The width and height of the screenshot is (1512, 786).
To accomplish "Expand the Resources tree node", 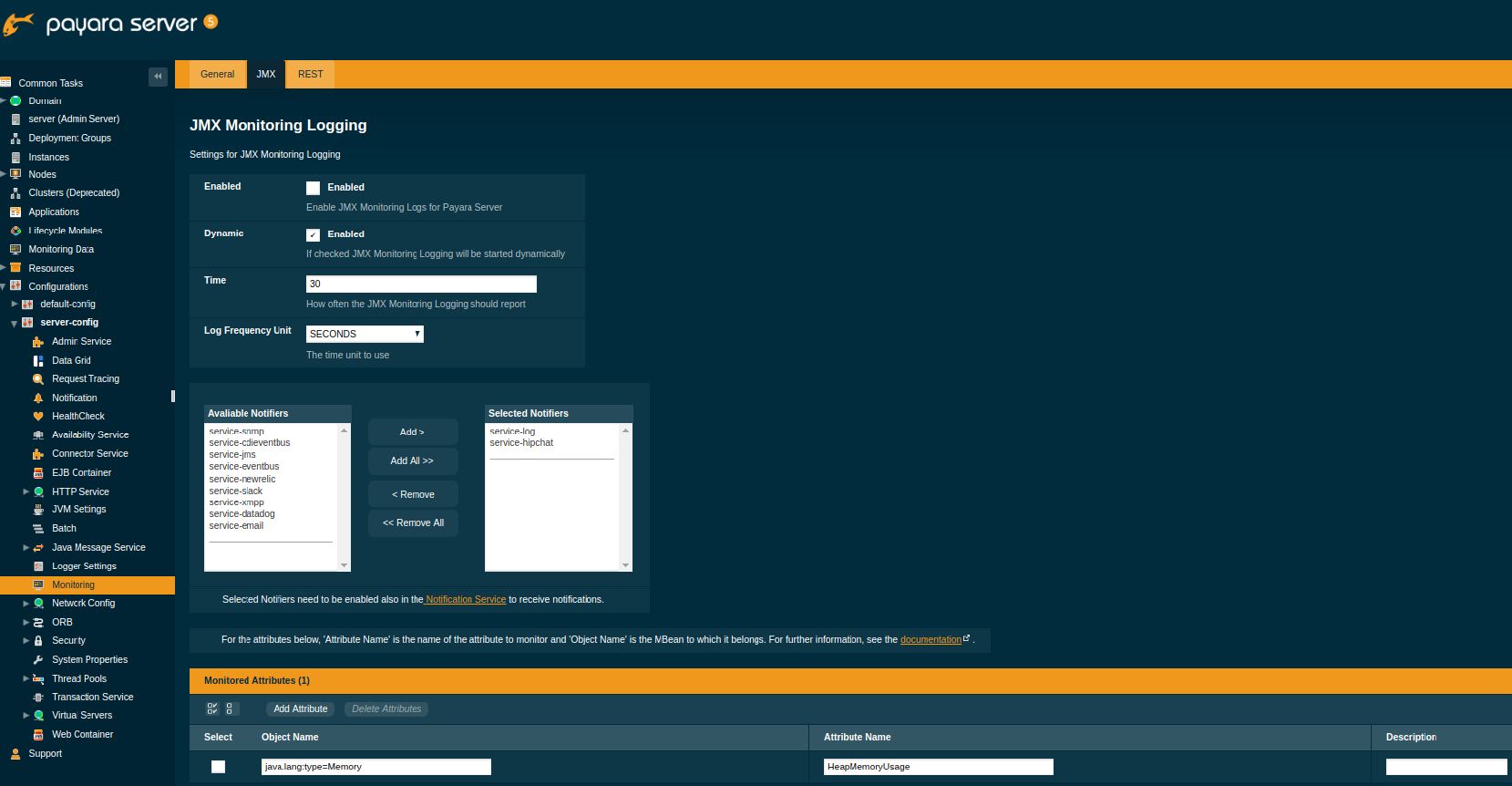I will [x=4, y=268].
